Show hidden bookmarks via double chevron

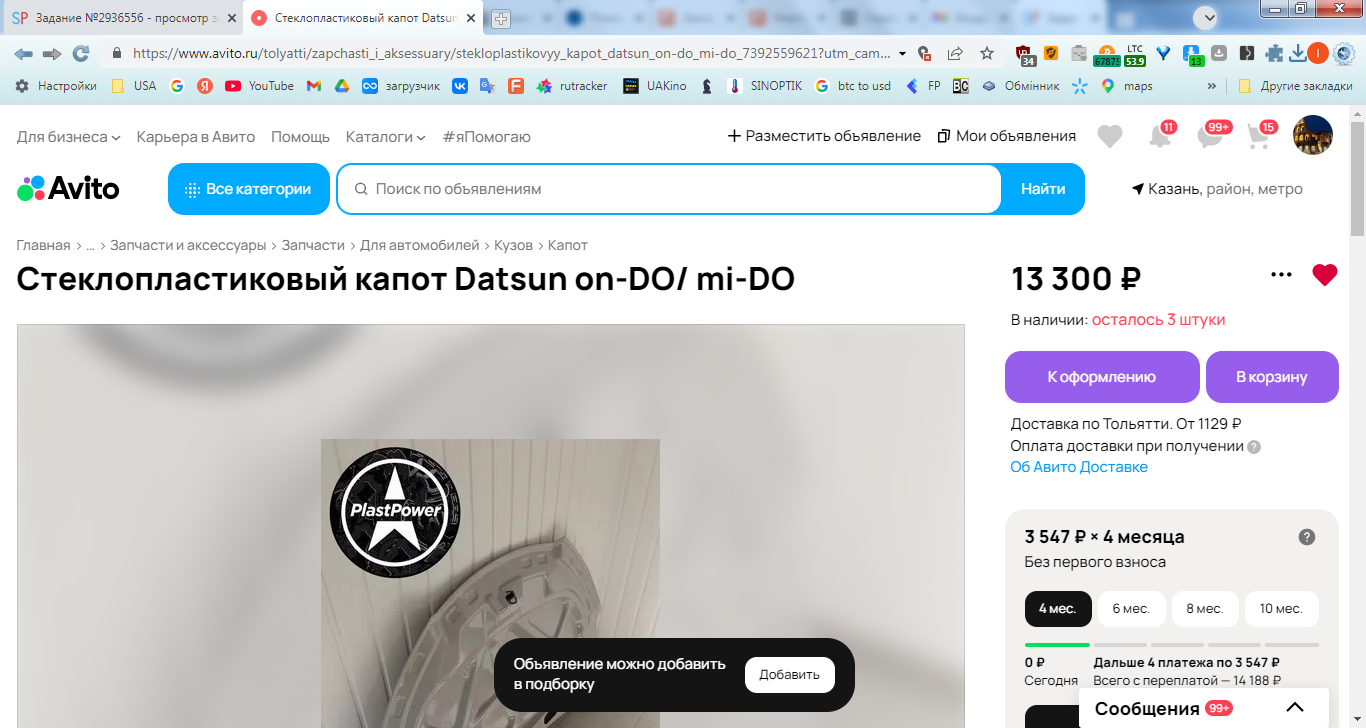coord(1212,86)
